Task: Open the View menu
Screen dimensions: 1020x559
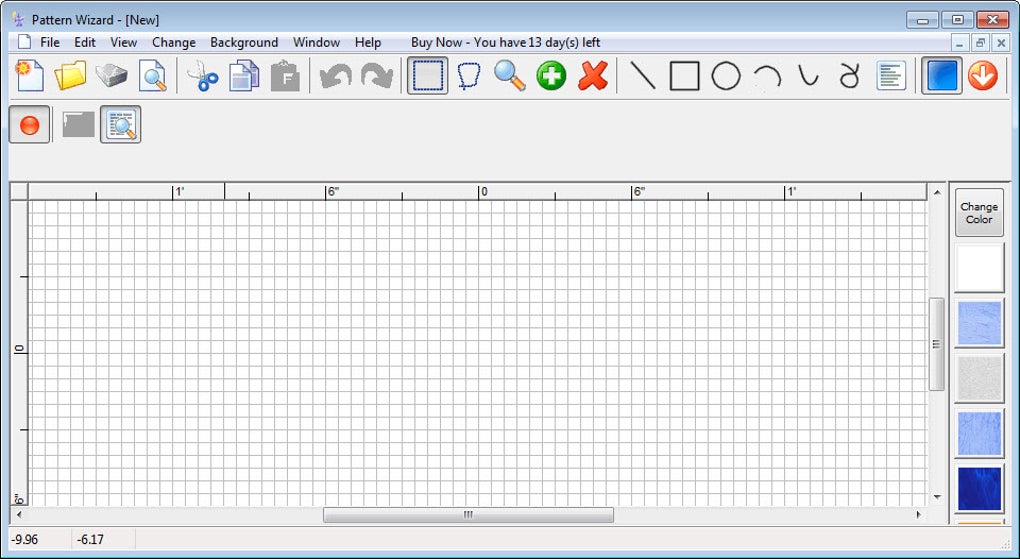Action: [124, 42]
